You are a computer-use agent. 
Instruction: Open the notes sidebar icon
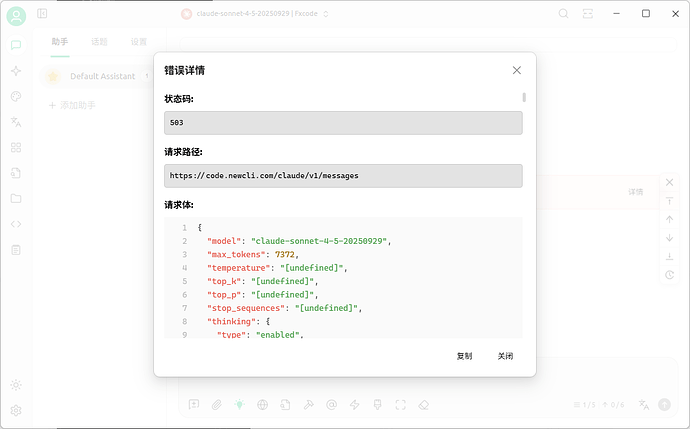(x=16, y=250)
